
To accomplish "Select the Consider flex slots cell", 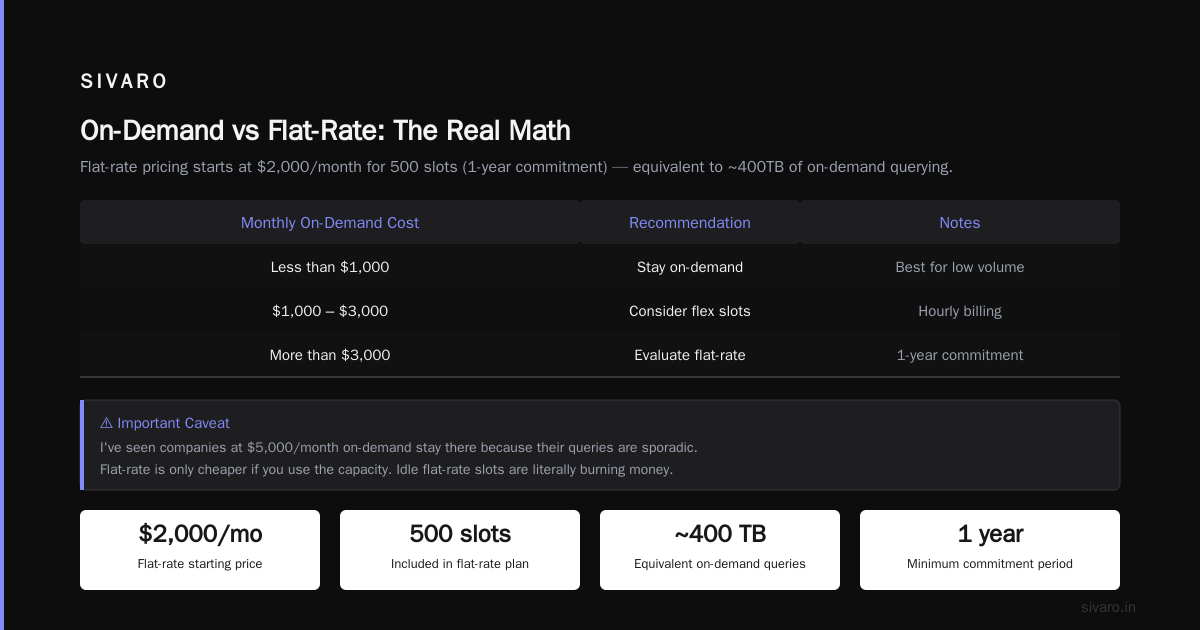I will (690, 311).
